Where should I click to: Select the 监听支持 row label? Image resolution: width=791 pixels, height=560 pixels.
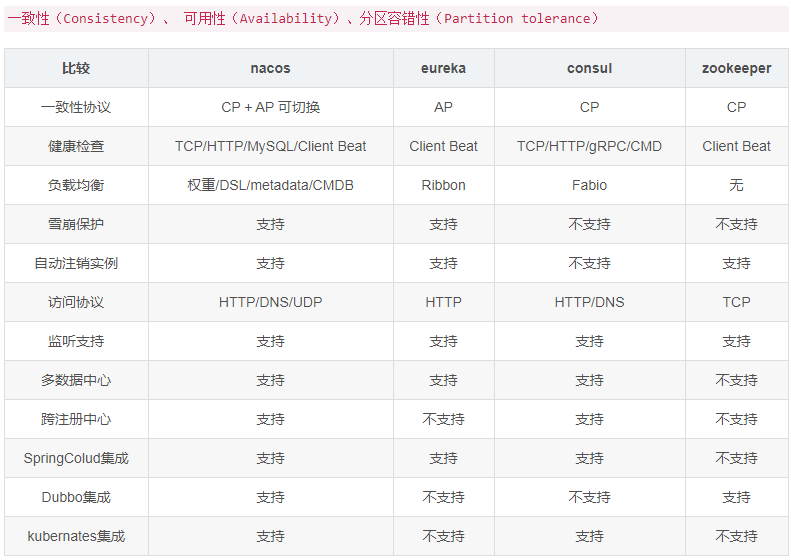coord(76,341)
